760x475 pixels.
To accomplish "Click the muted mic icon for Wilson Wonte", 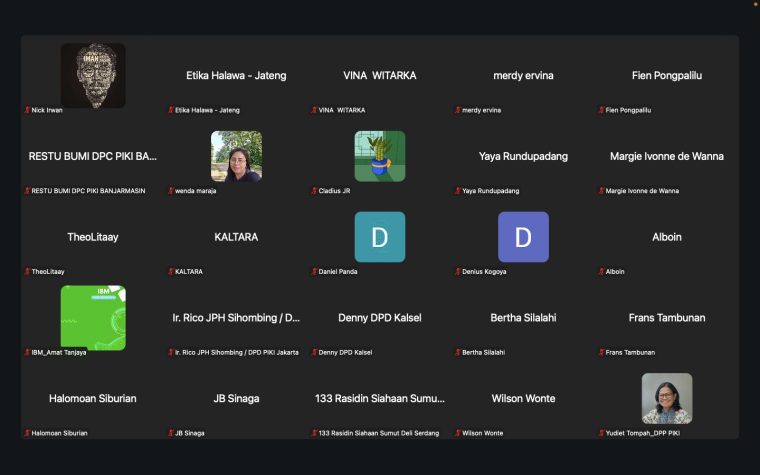I will tap(458, 433).
